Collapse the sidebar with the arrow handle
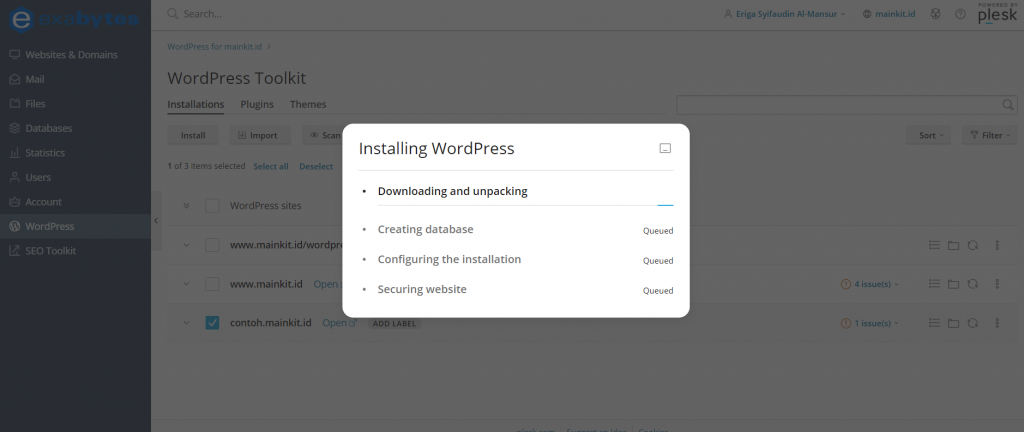 156,221
